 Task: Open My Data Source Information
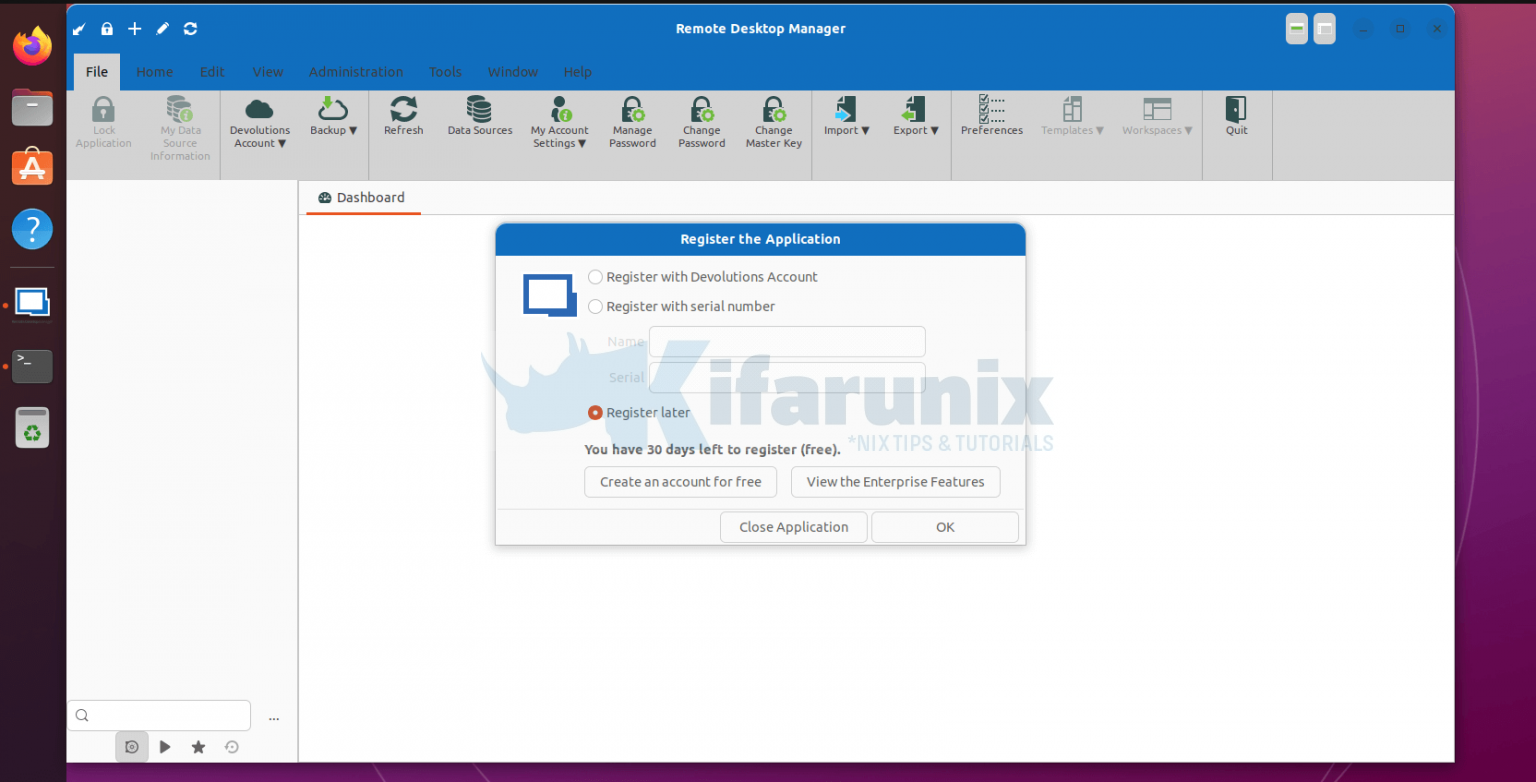(x=180, y=128)
